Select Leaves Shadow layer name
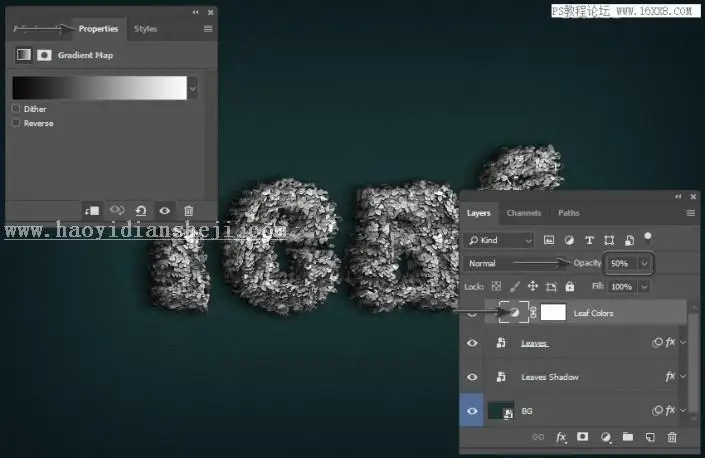 tap(549, 377)
